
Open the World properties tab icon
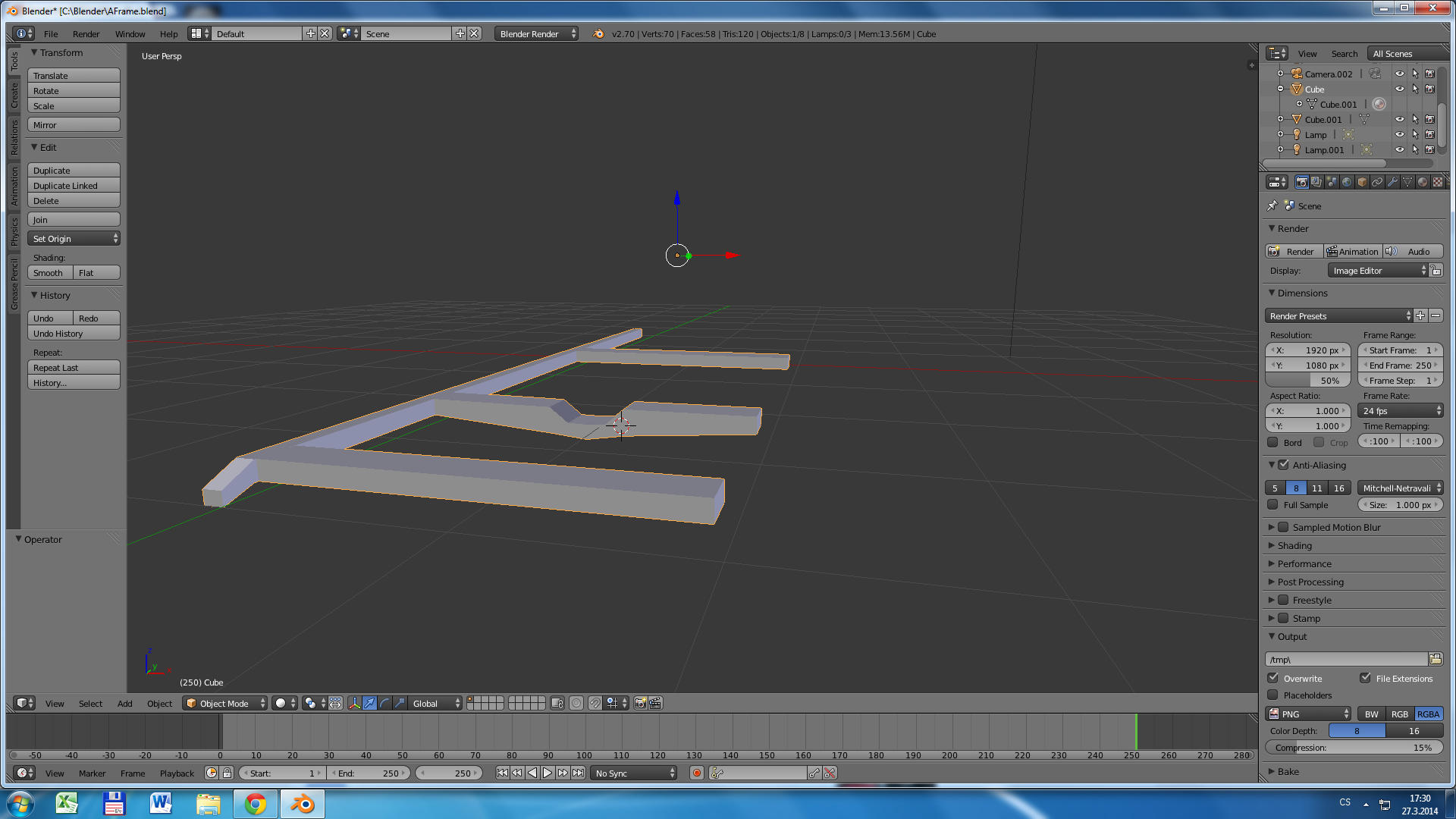pos(1347,182)
